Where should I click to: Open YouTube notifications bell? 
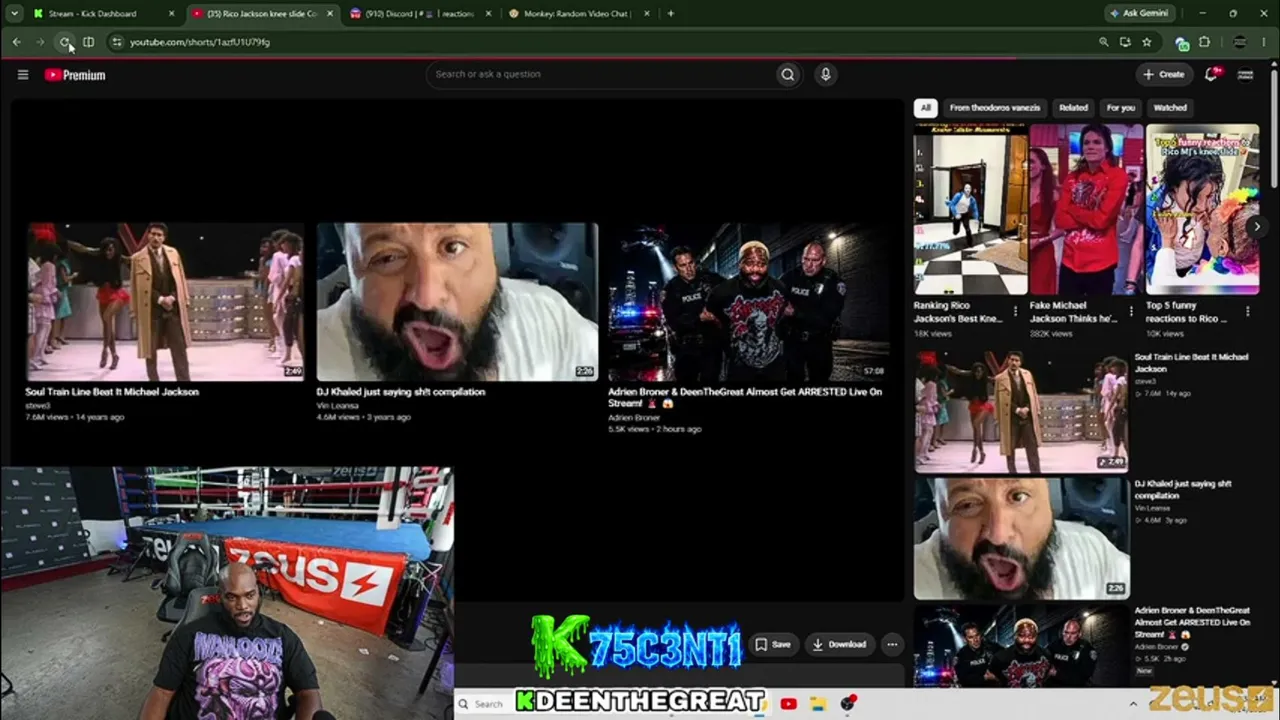[x=1212, y=74]
